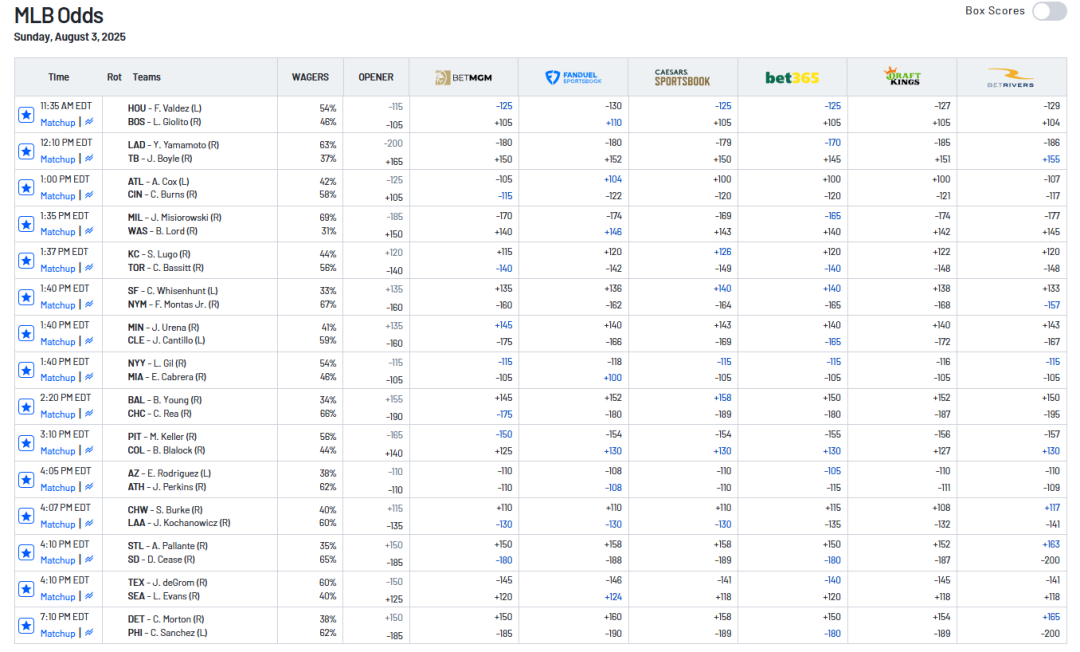Favorite the KC vs TOR game star

click(x=26, y=261)
